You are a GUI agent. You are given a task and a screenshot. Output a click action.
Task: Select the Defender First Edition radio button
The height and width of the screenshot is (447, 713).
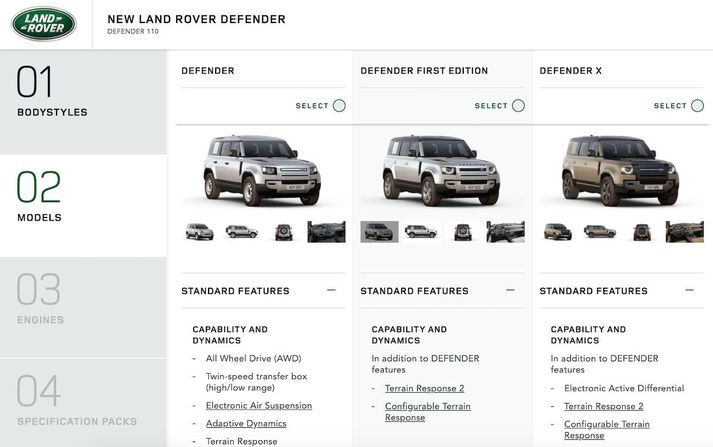pyautogui.click(x=518, y=105)
